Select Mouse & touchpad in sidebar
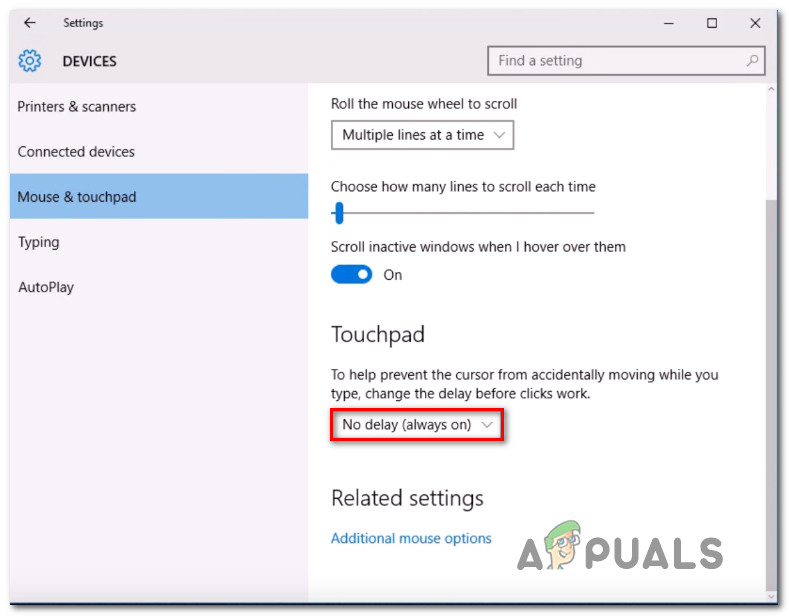 pyautogui.click(x=159, y=196)
